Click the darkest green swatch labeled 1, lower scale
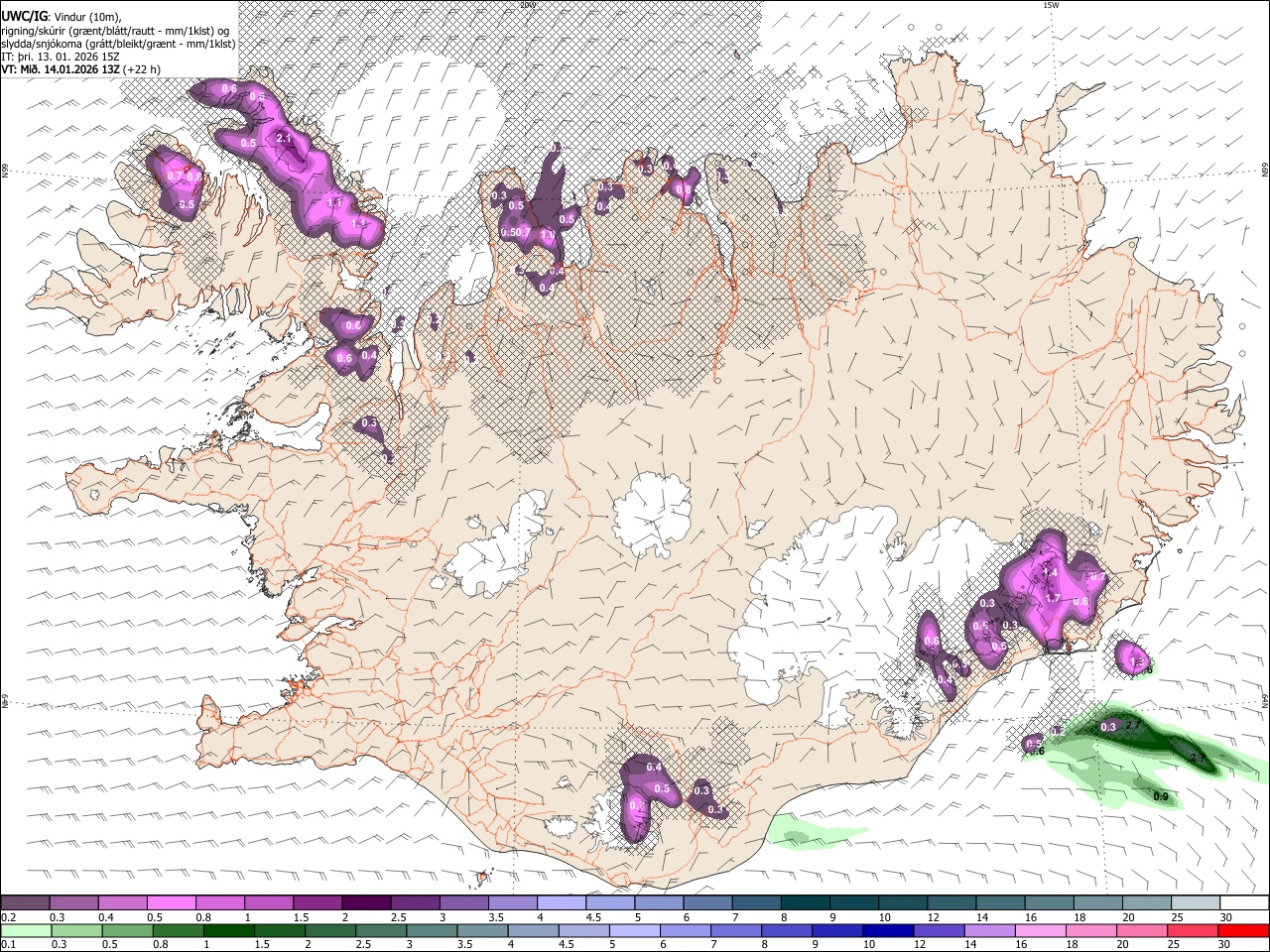1270x952 pixels. (229, 931)
